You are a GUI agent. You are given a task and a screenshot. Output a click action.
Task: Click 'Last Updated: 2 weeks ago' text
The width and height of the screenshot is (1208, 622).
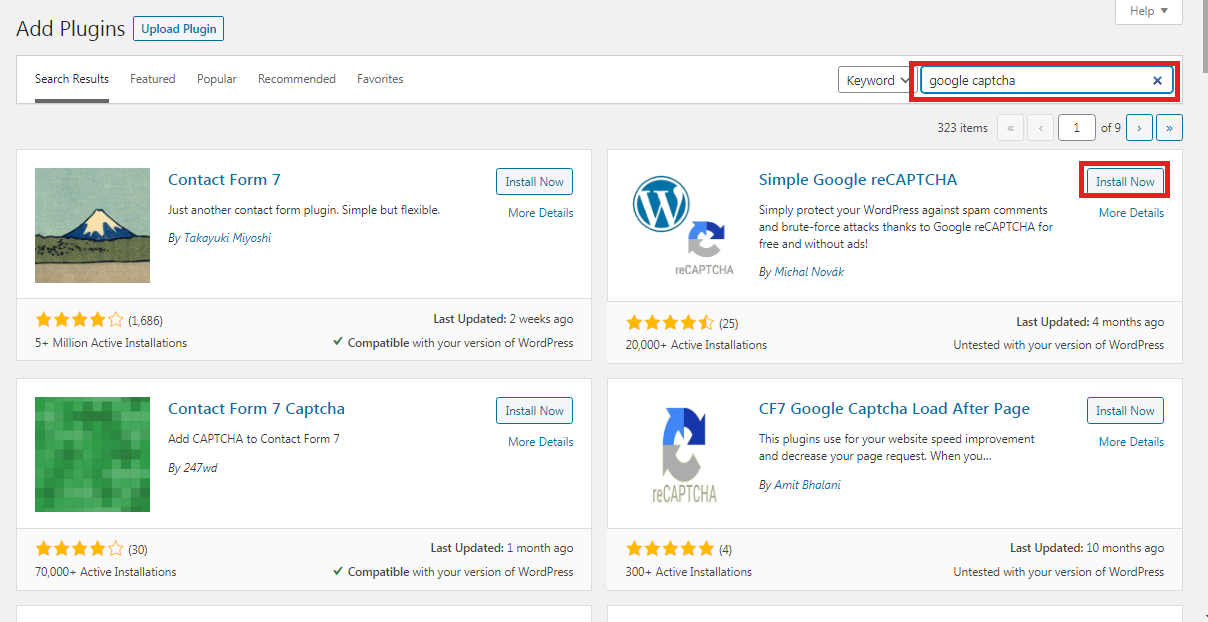pyautogui.click(x=503, y=319)
